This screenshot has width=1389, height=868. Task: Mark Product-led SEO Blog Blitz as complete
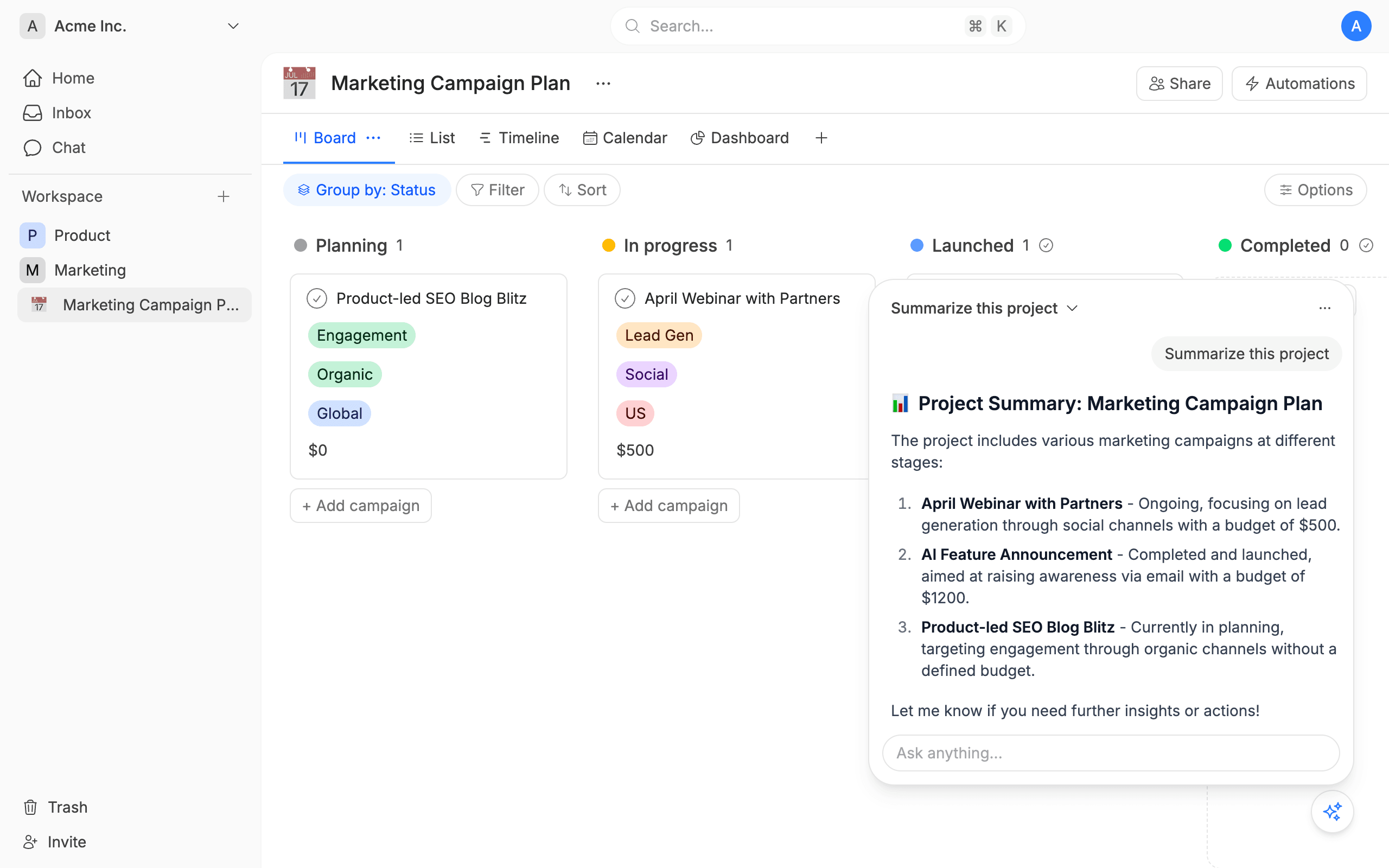click(x=317, y=298)
